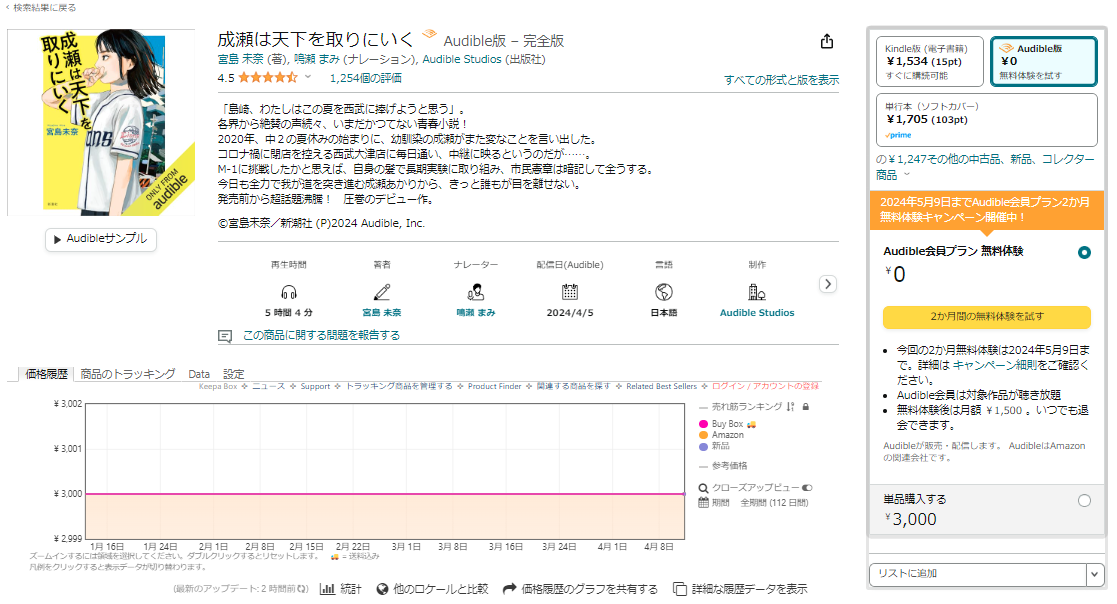Click すべての形式と版を表示 link
This screenshot has width=1117, height=604.
coord(781,80)
